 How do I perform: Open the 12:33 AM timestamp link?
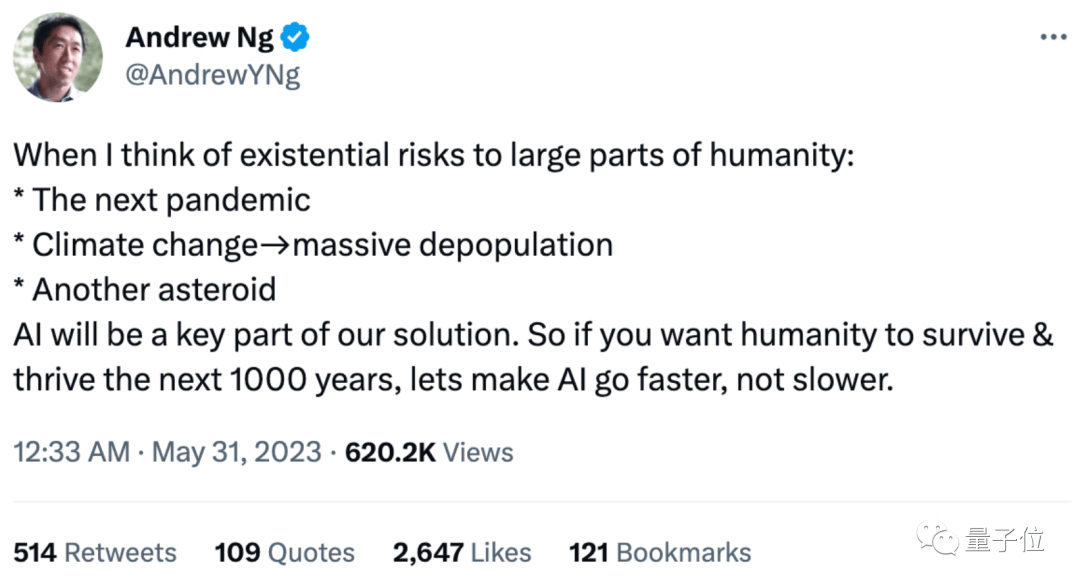71,452
